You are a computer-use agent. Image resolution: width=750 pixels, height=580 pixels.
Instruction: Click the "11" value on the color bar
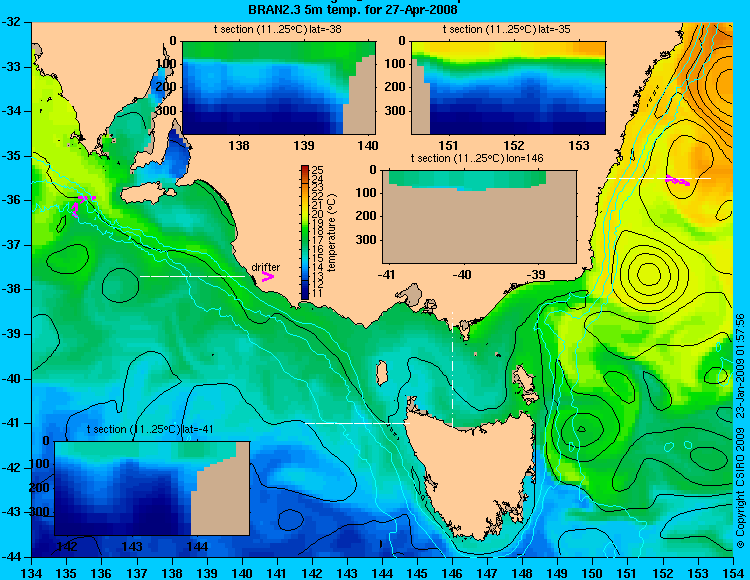(318, 294)
